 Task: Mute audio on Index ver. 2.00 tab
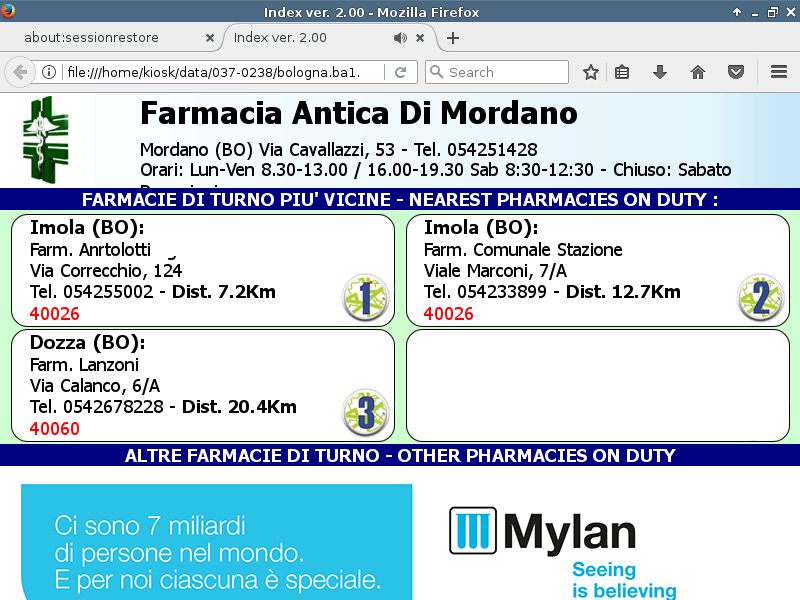click(400, 38)
